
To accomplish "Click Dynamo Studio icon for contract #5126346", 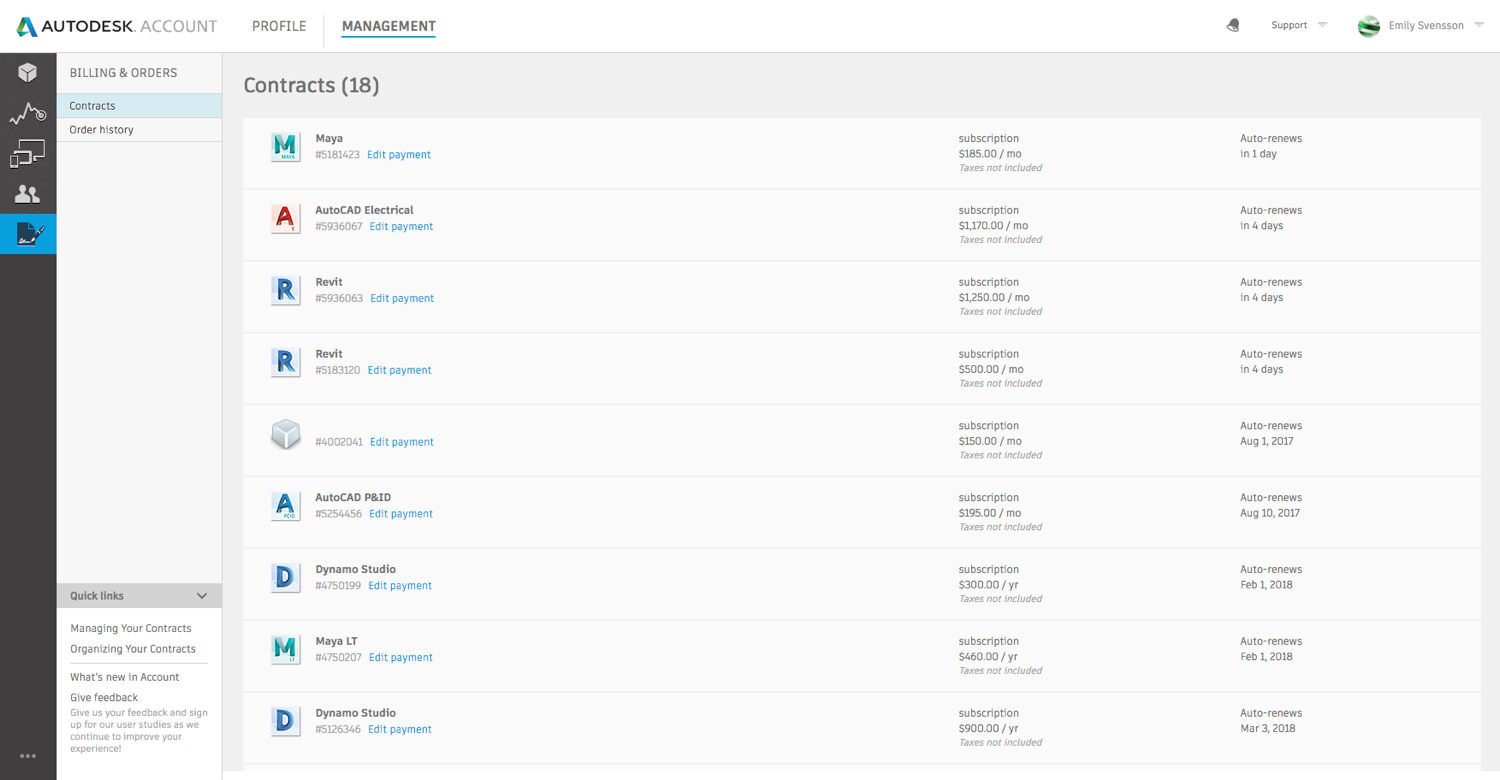I will coord(285,722).
